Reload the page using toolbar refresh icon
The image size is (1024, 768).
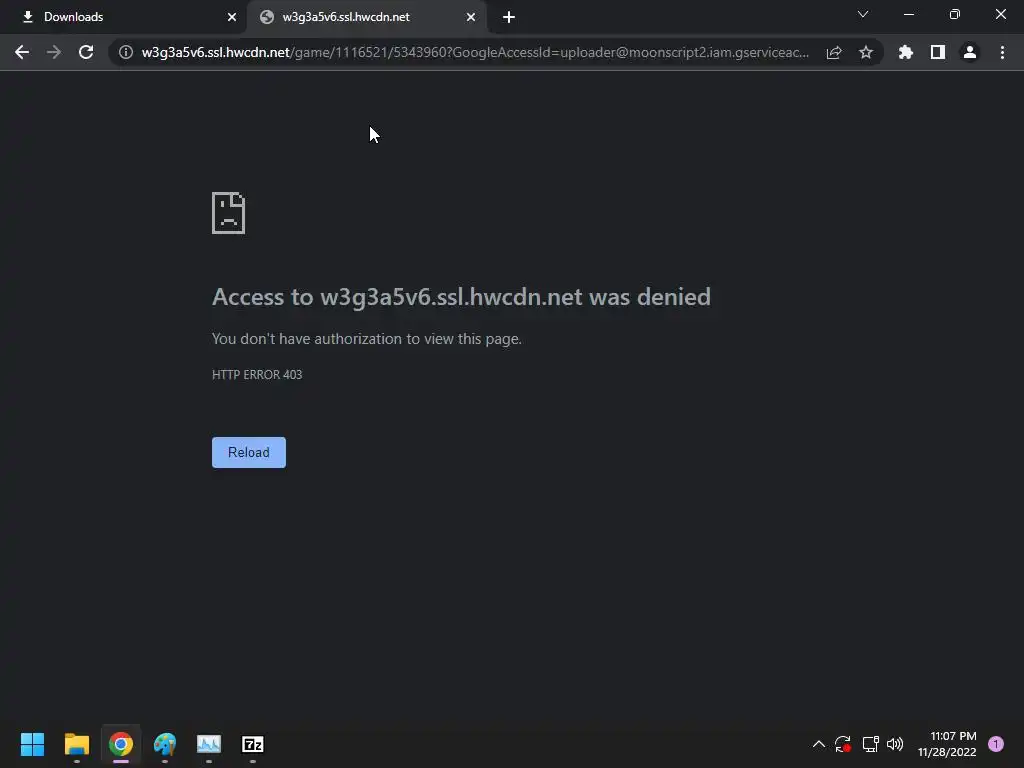pyautogui.click(x=86, y=52)
